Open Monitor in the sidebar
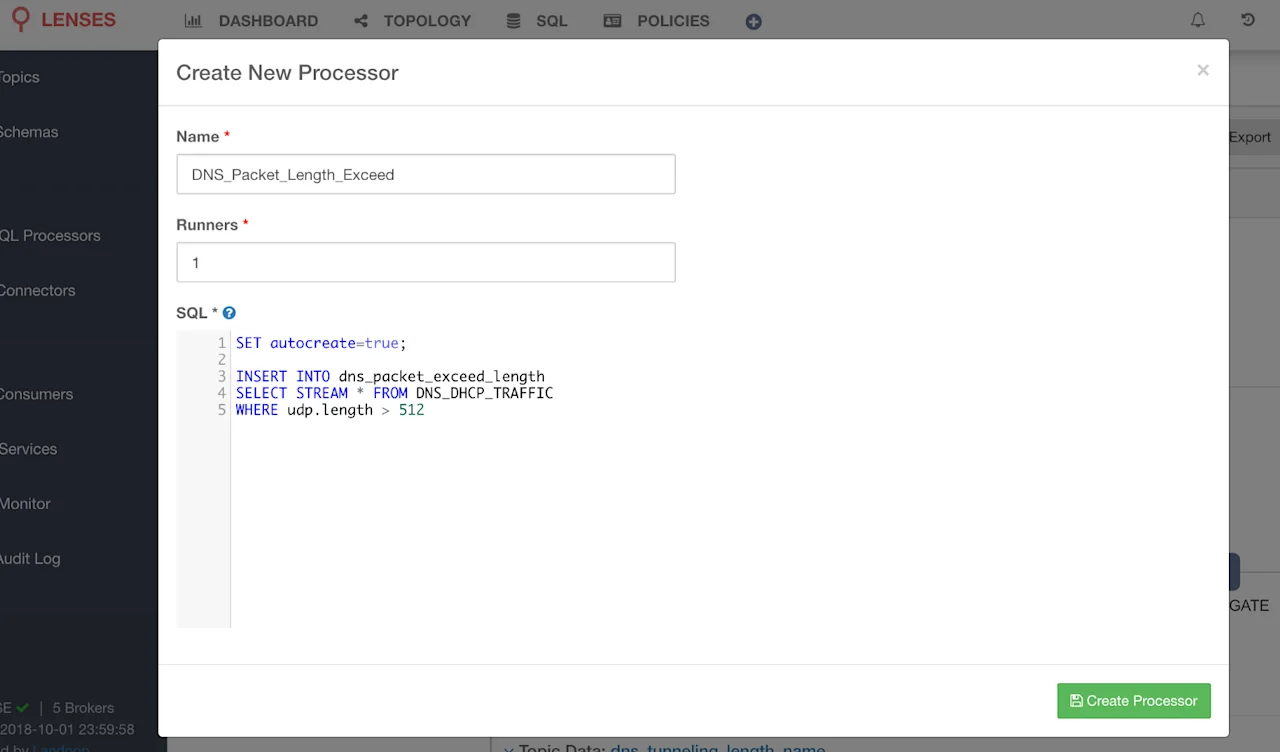 pos(25,504)
